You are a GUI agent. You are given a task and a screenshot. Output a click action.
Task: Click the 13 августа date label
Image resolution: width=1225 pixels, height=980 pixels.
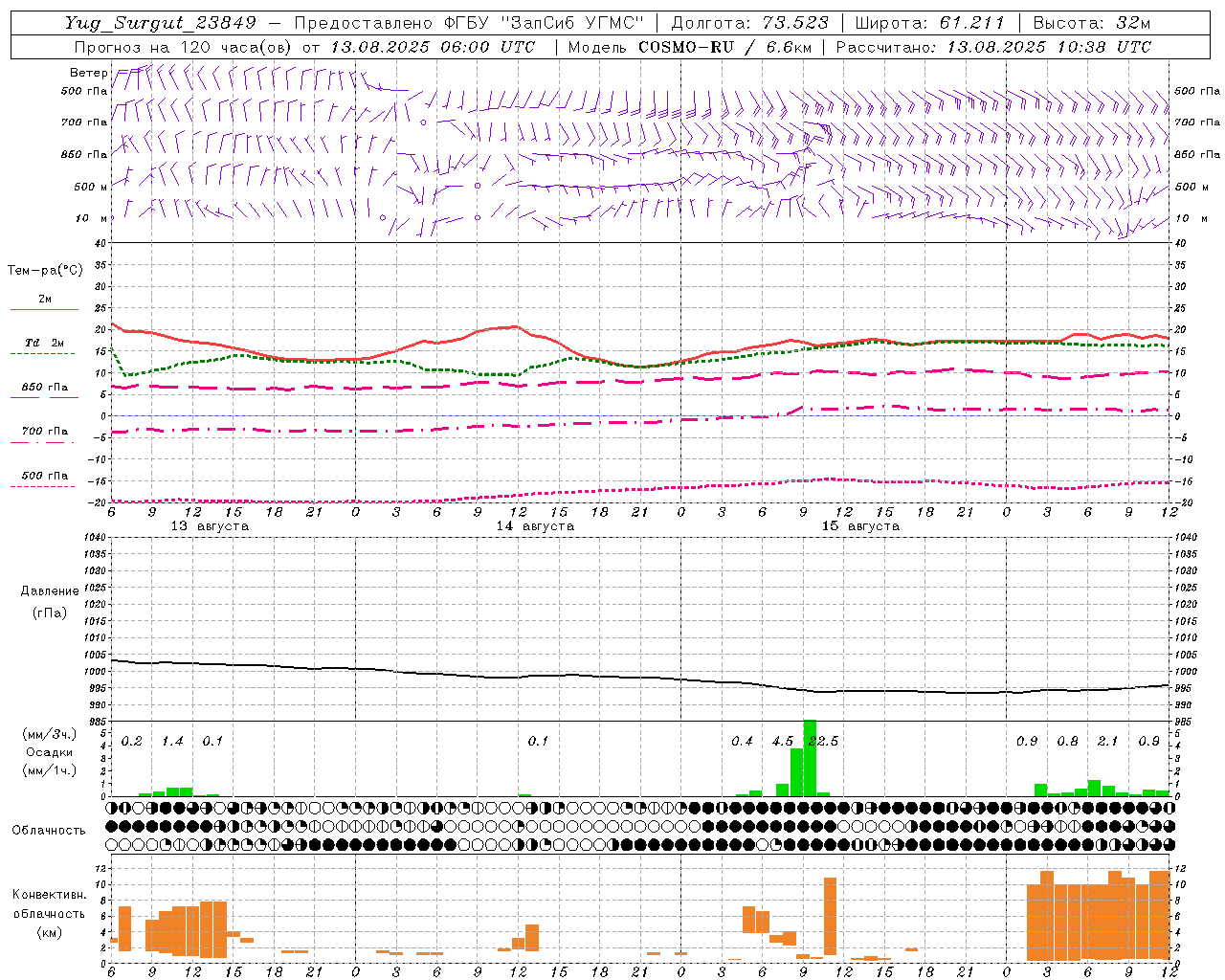point(210,526)
